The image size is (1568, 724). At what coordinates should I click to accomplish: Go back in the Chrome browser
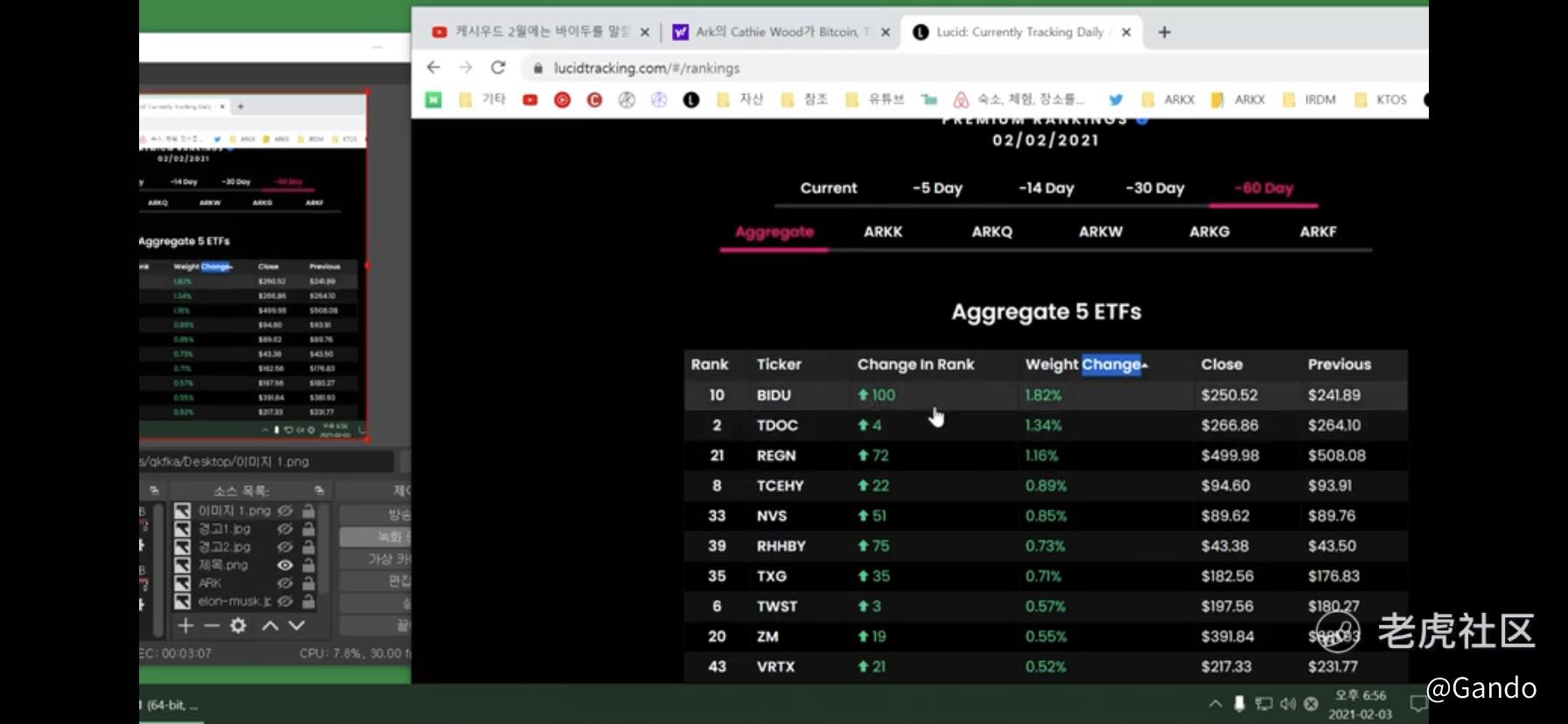point(433,67)
